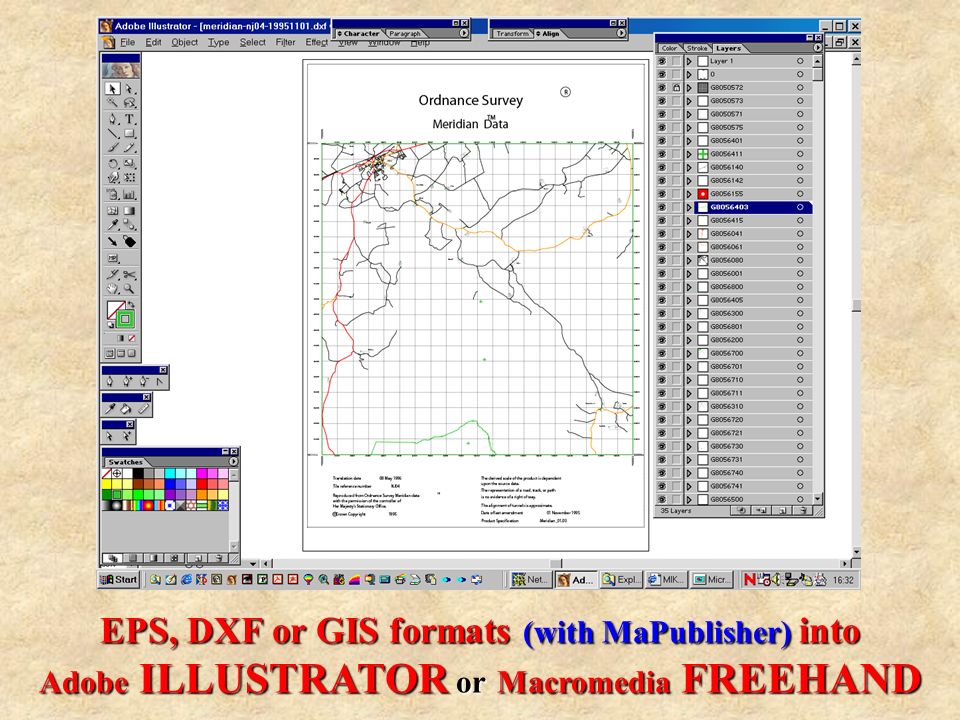The height and width of the screenshot is (720, 960).
Task: Open the File menu
Action: (127, 42)
